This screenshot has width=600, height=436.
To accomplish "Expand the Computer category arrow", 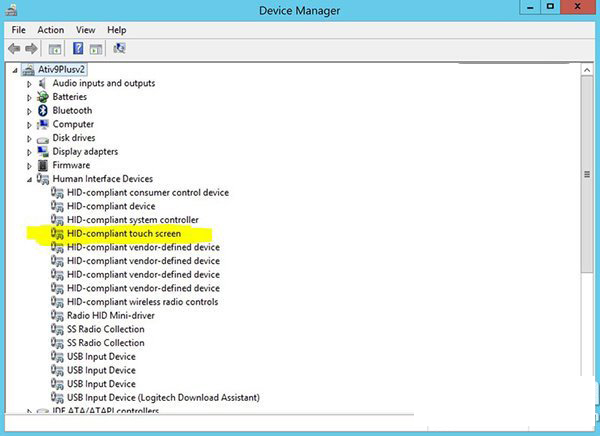I will point(29,125).
